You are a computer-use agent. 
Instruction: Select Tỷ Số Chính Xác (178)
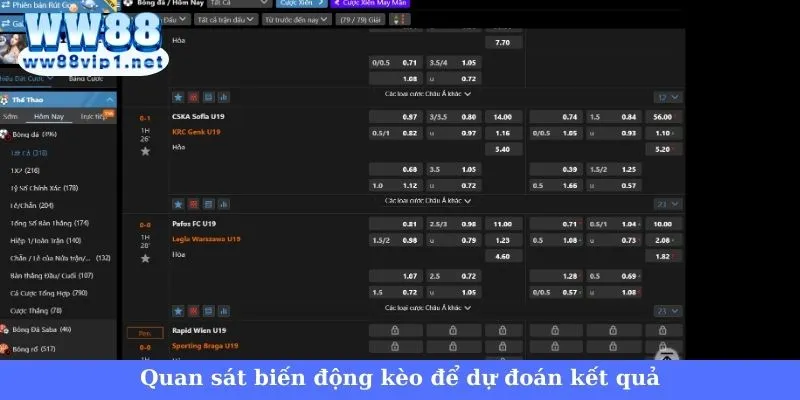tap(44, 188)
